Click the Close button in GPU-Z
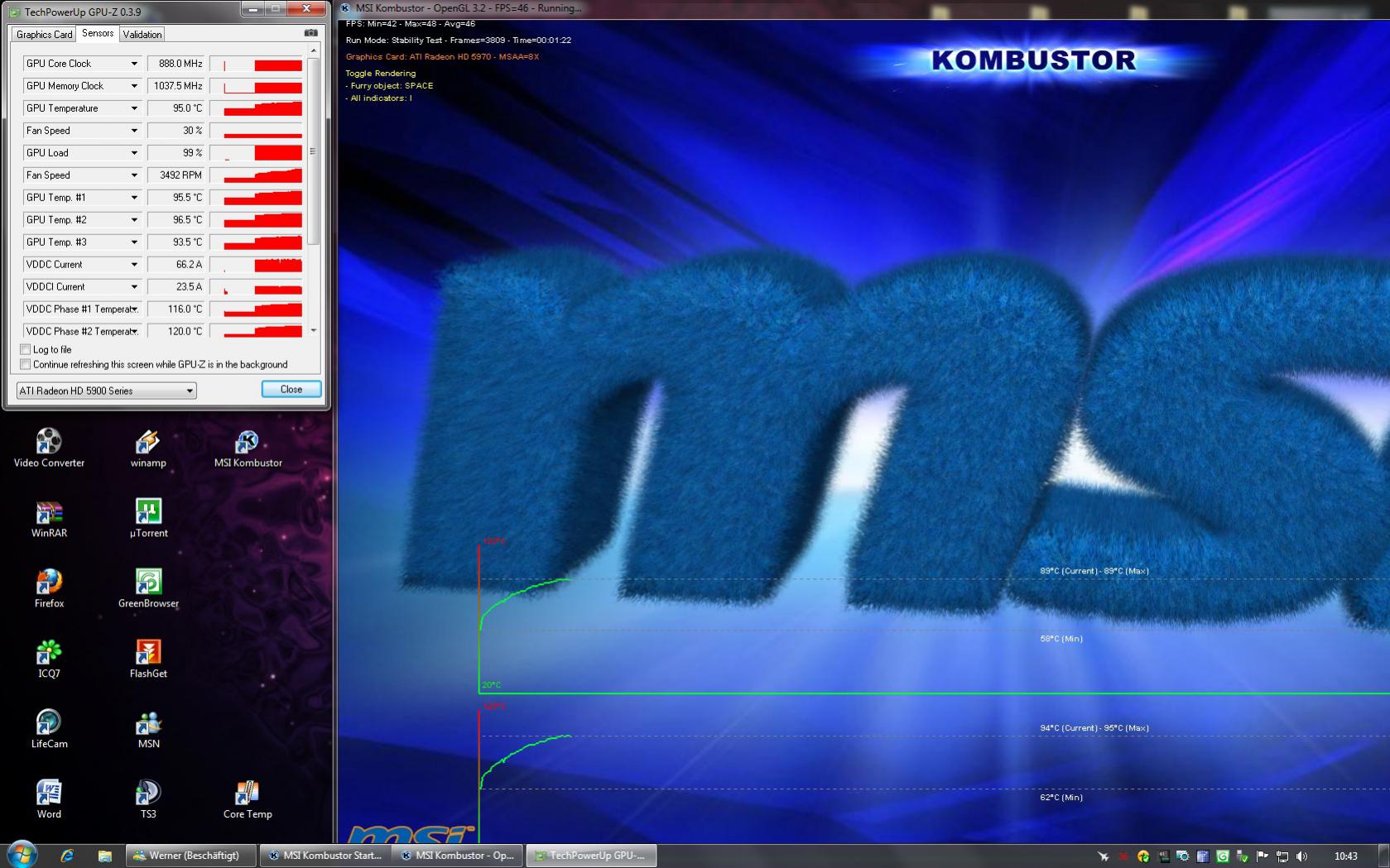The height and width of the screenshot is (868, 1390). coord(291,389)
